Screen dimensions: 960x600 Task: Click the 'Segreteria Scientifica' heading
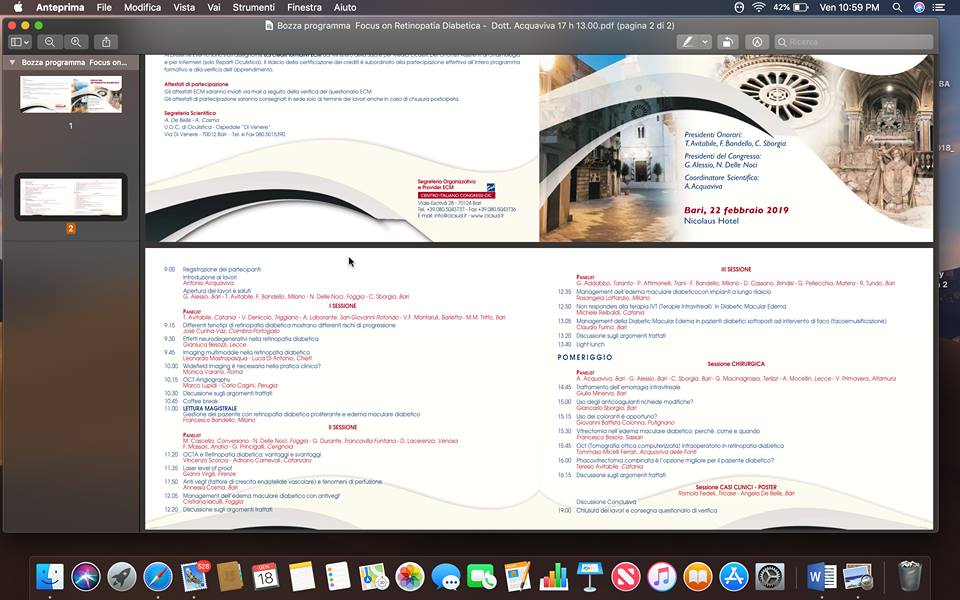pyautogui.click(x=190, y=113)
